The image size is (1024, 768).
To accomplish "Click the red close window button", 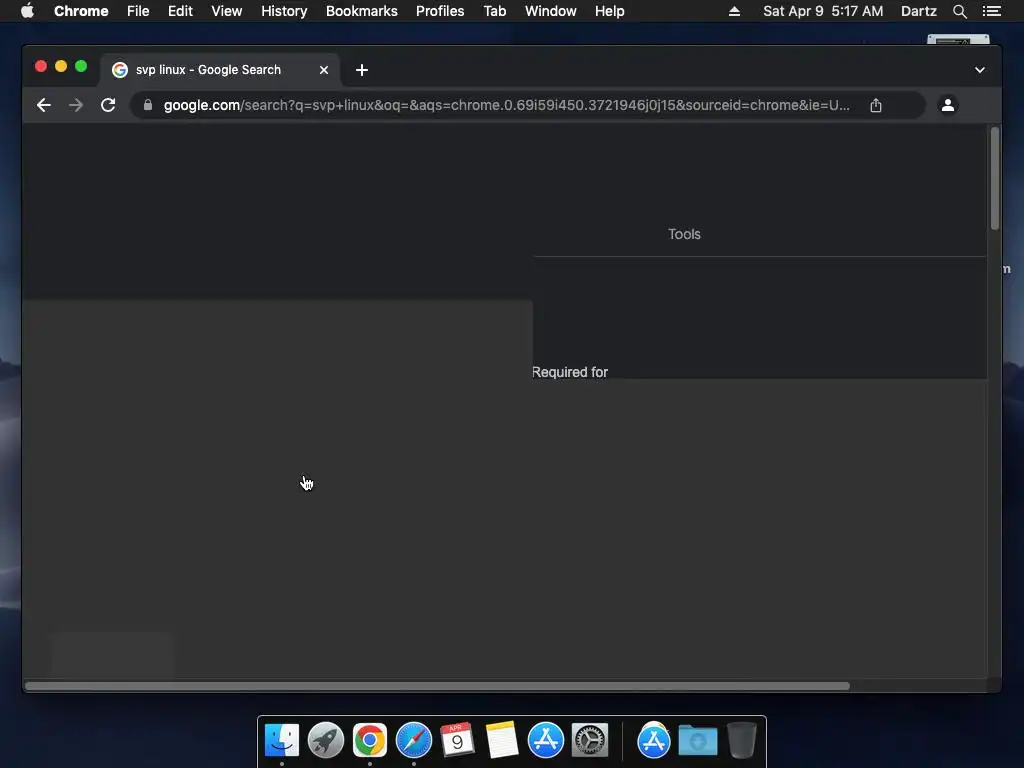I will pyautogui.click(x=40, y=66).
